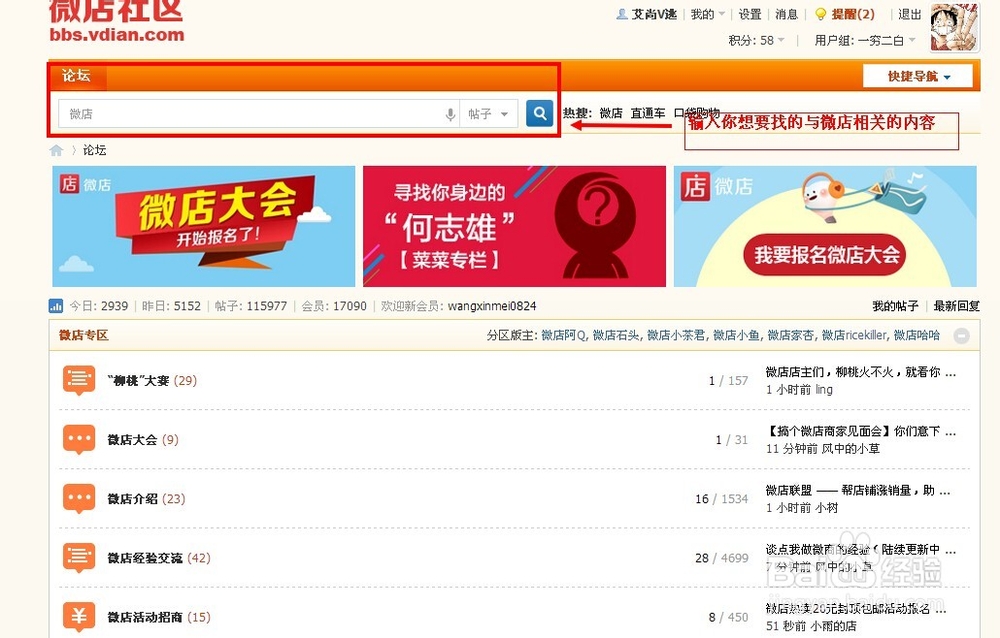Open moderator 微店哈哈 profile

point(916,335)
